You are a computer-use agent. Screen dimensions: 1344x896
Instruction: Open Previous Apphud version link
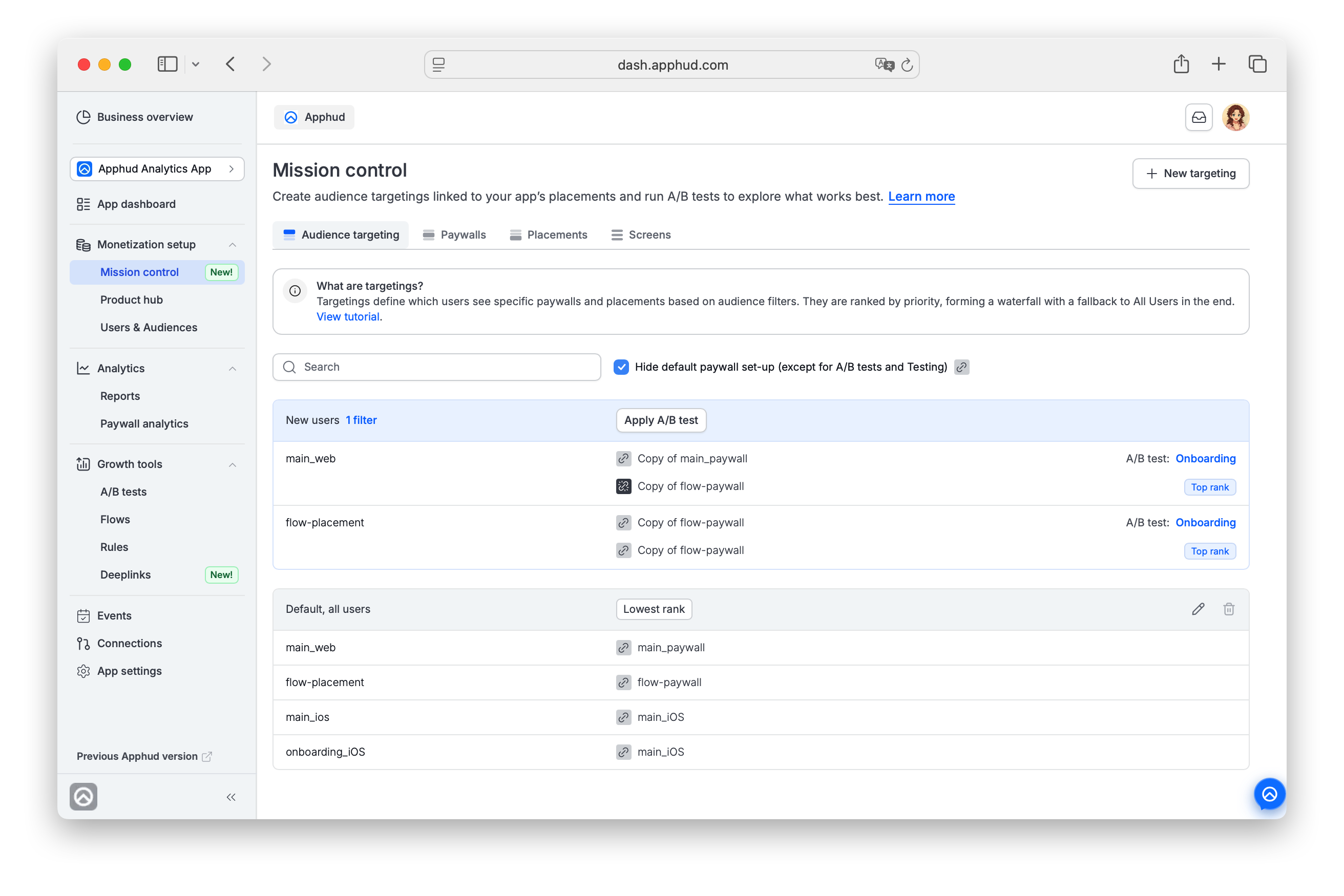click(144, 756)
